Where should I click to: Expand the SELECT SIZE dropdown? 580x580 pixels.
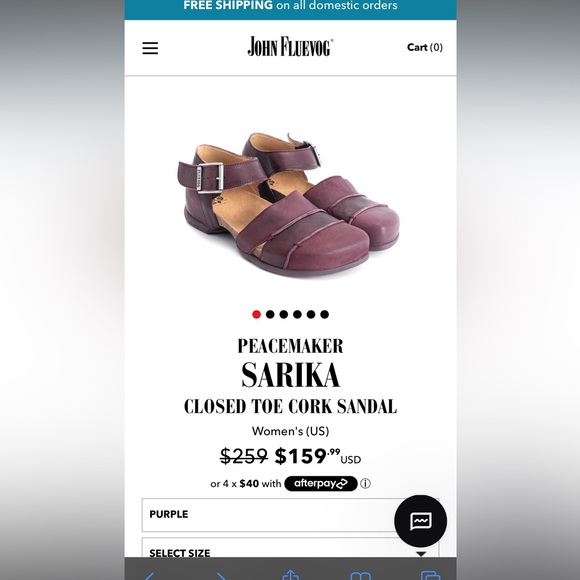(290, 548)
